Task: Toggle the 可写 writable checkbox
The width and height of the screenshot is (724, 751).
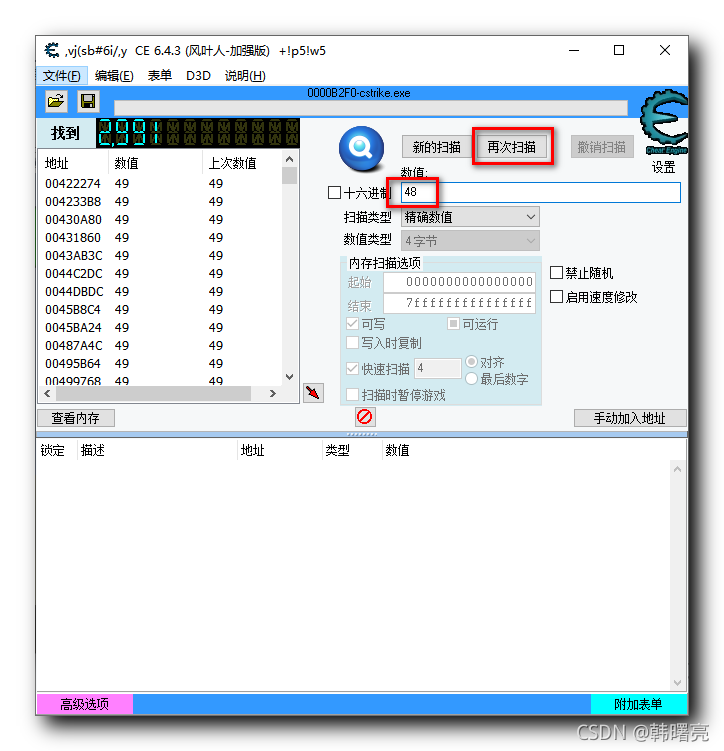Action: click(x=352, y=324)
